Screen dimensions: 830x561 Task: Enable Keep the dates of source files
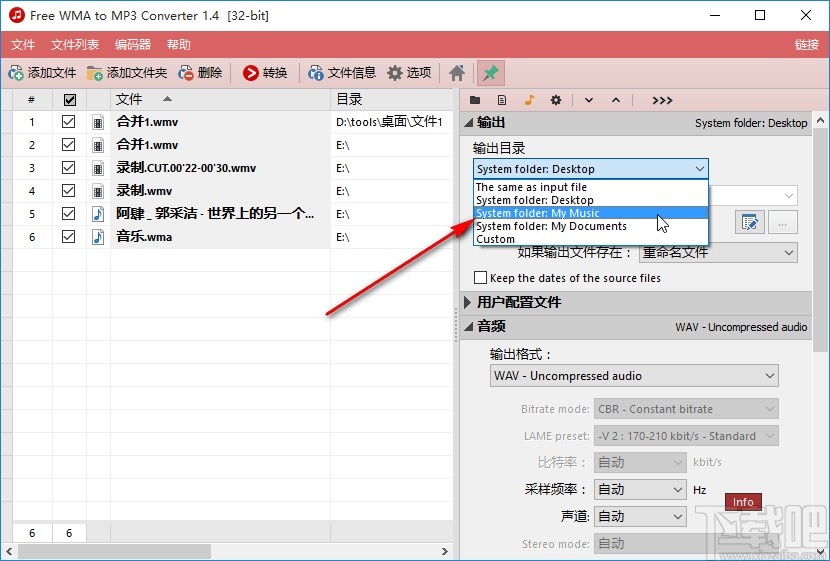[481, 277]
